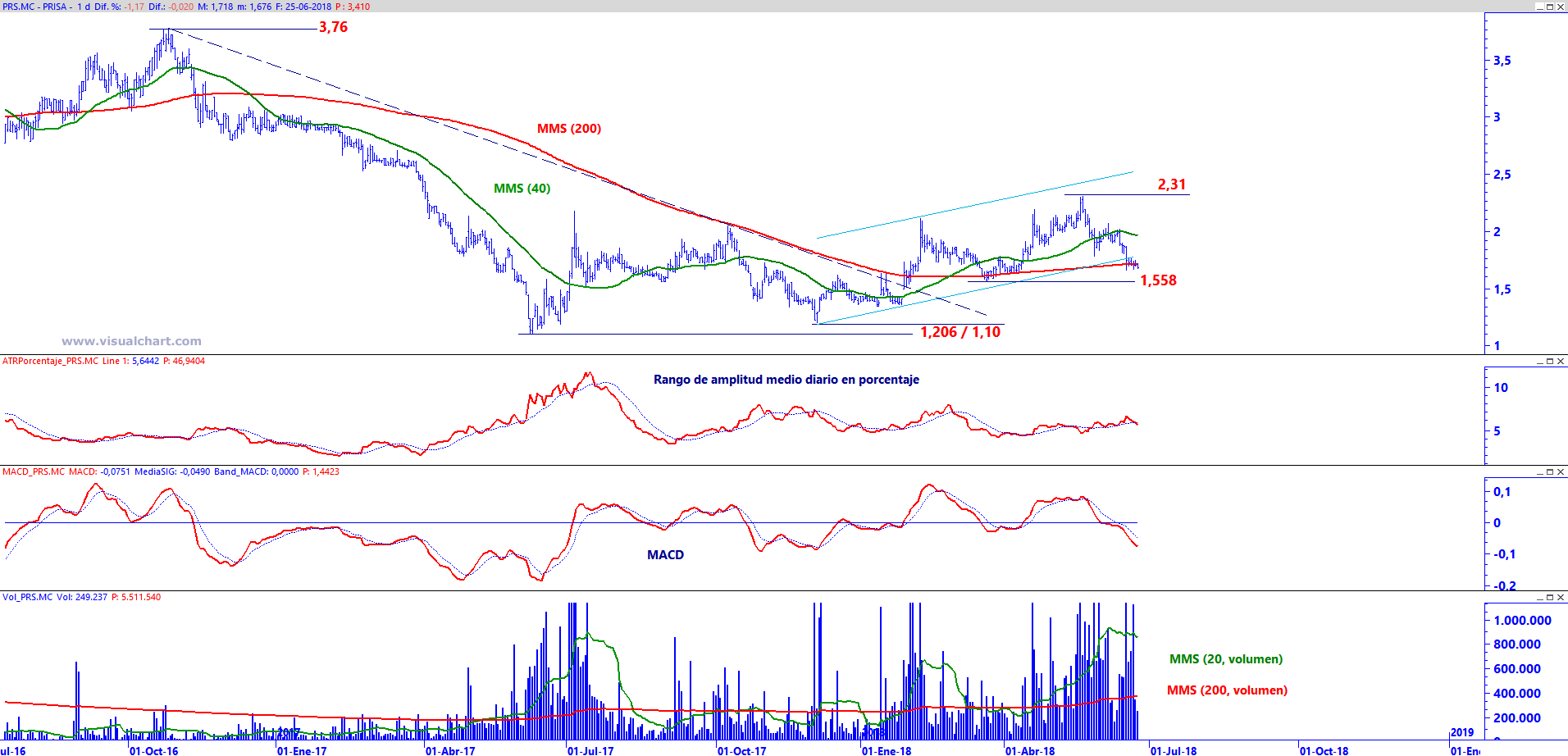Select the '3,76' high price annotation

click(x=333, y=27)
